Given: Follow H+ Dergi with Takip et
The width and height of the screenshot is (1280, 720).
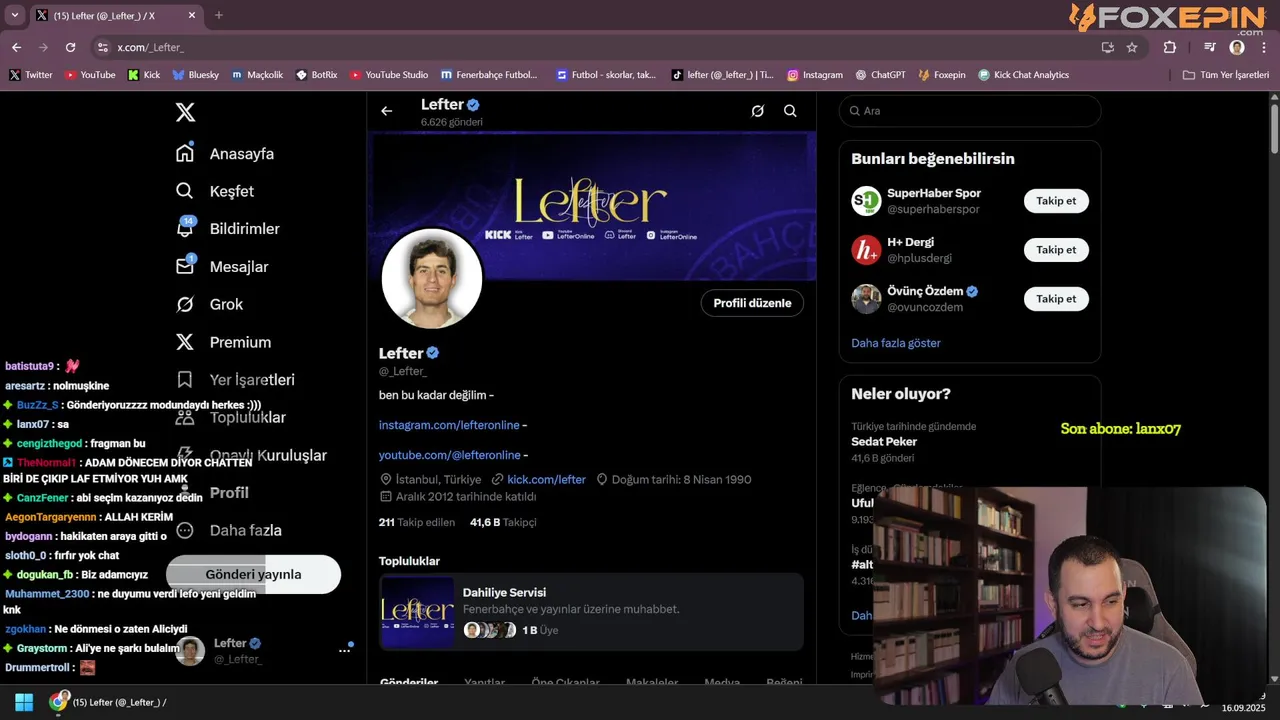Looking at the screenshot, I should click(1056, 250).
